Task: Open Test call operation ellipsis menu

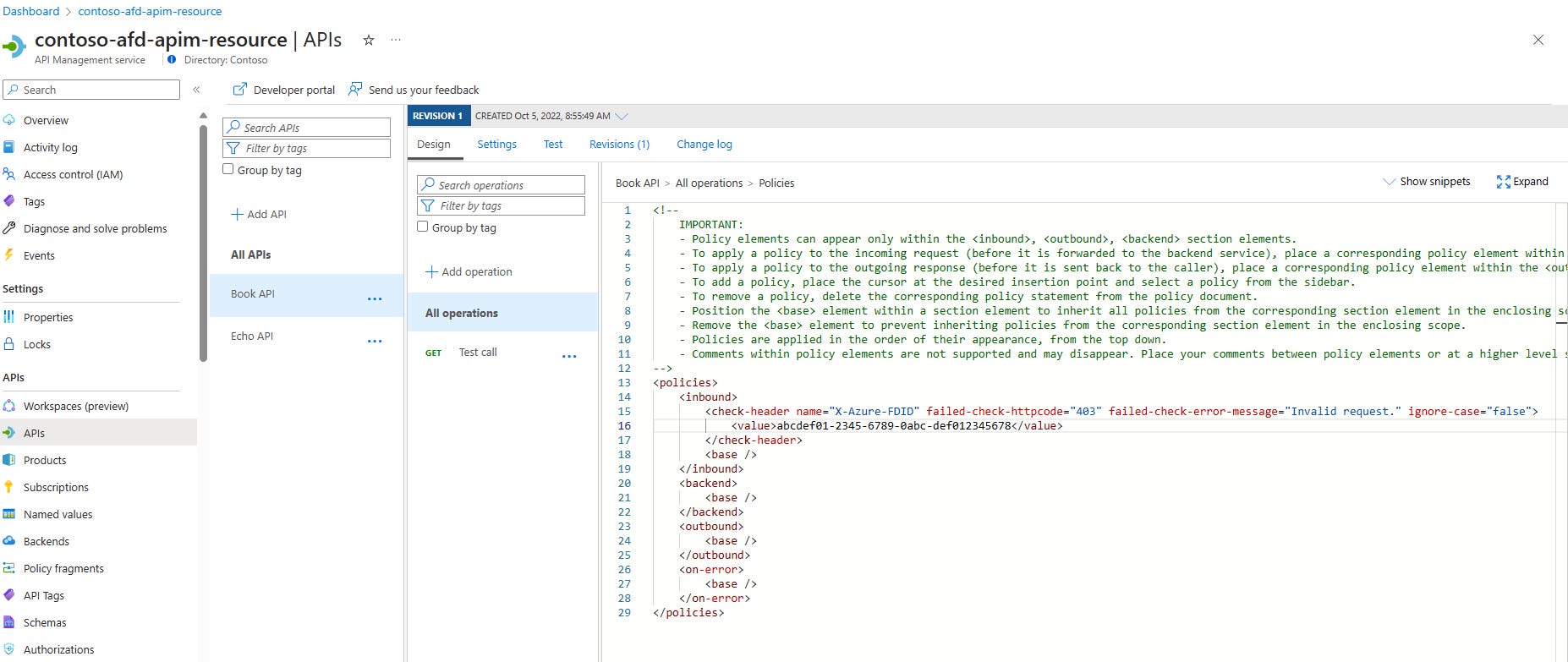Action: pos(569,357)
